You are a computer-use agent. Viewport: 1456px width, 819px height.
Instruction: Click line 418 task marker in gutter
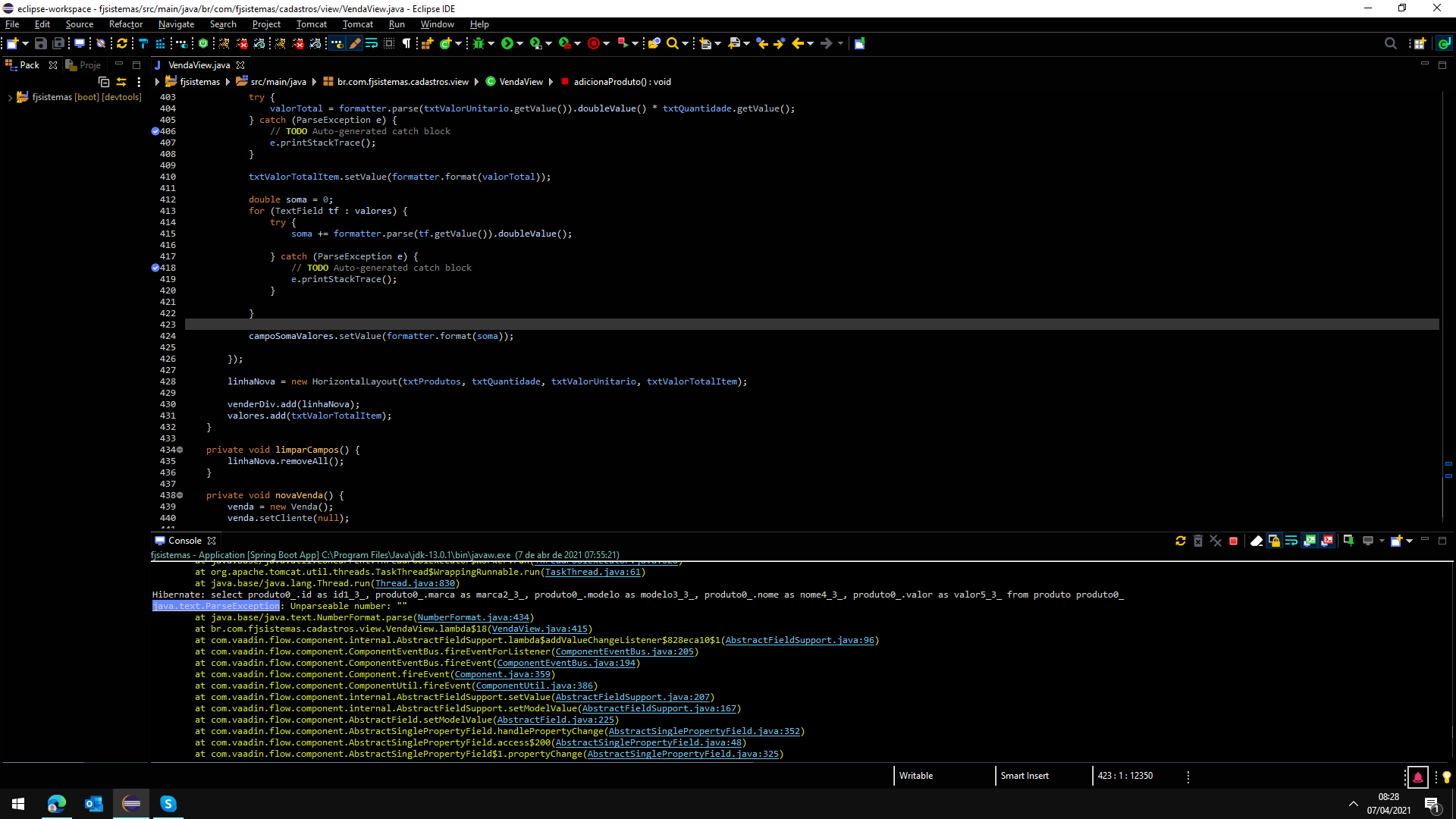tap(155, 268)
